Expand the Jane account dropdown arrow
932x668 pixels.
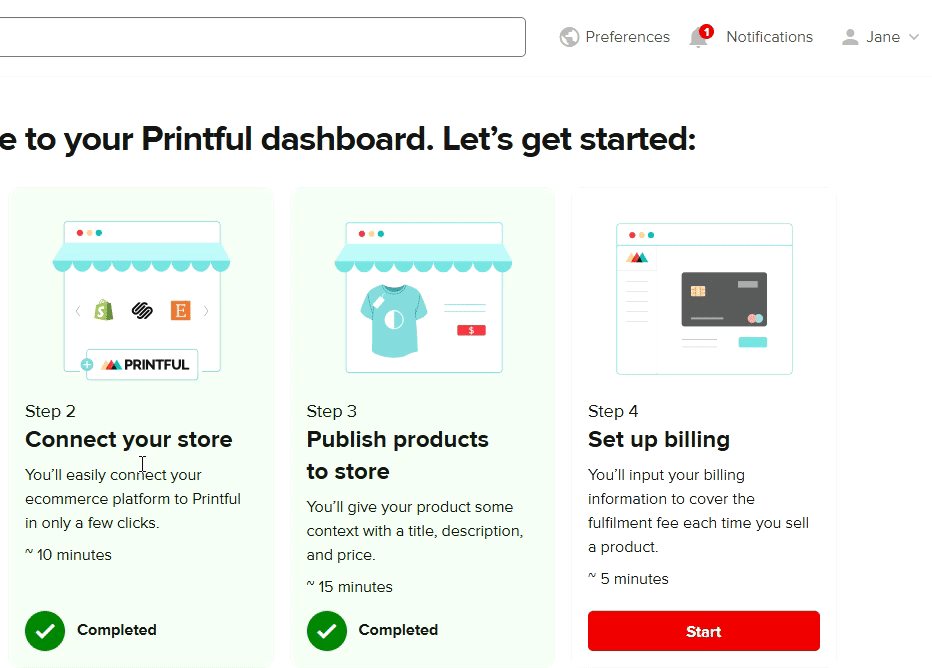pos(913,37)
